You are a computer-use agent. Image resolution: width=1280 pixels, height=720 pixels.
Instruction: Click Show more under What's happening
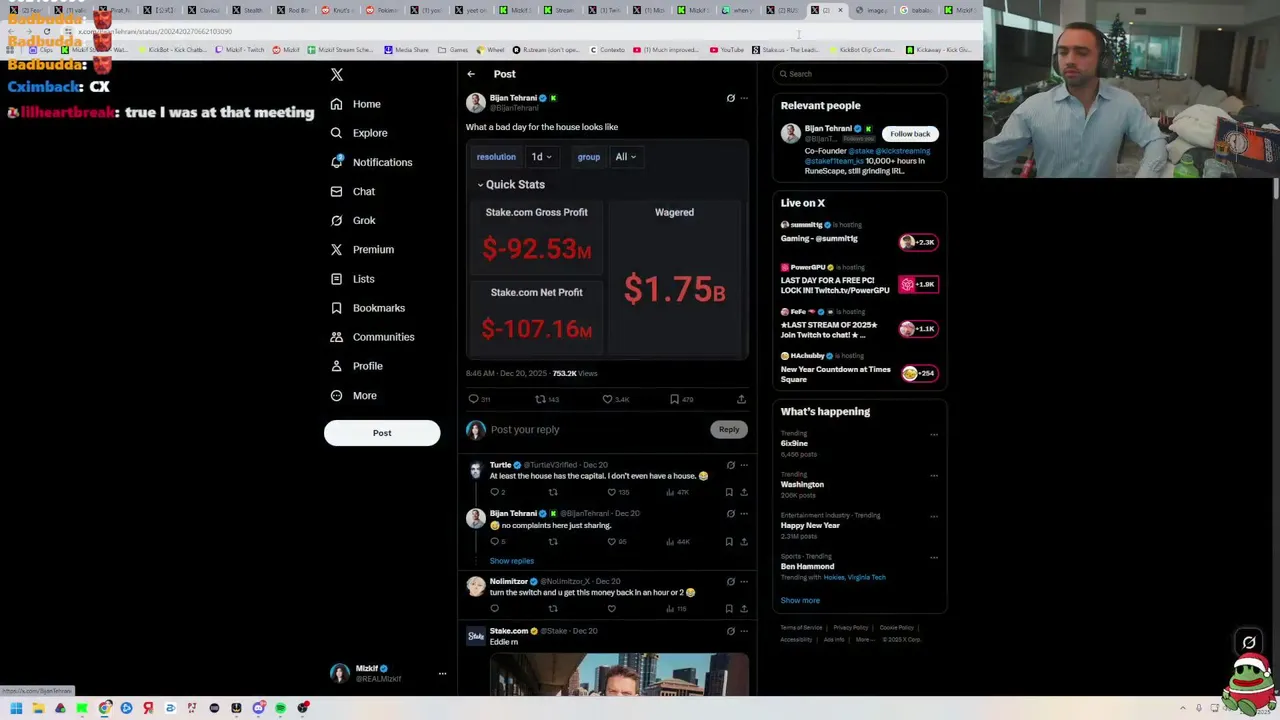tap(800, 600)
